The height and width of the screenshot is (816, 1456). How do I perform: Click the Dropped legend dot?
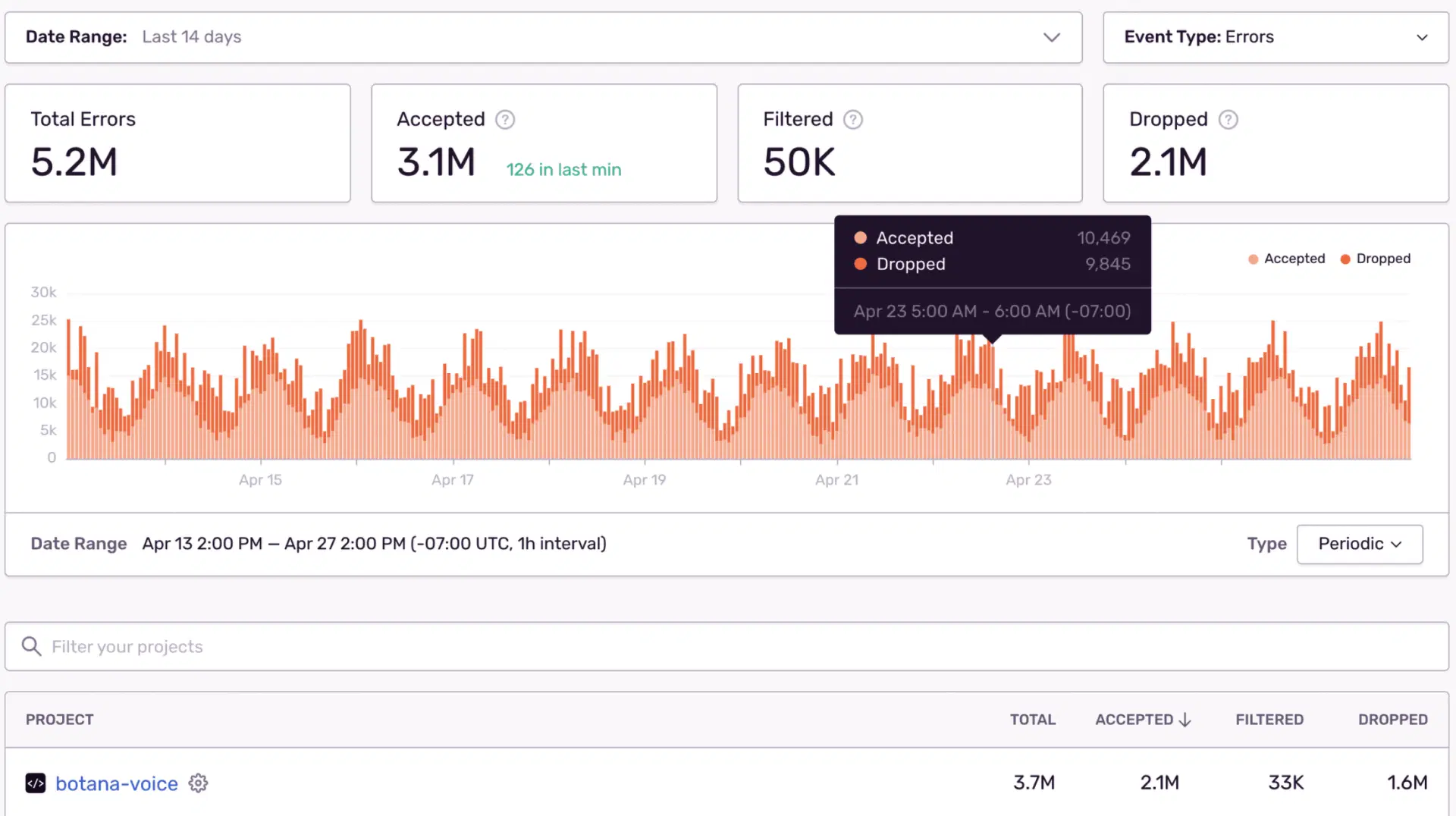pos(1345,259)
